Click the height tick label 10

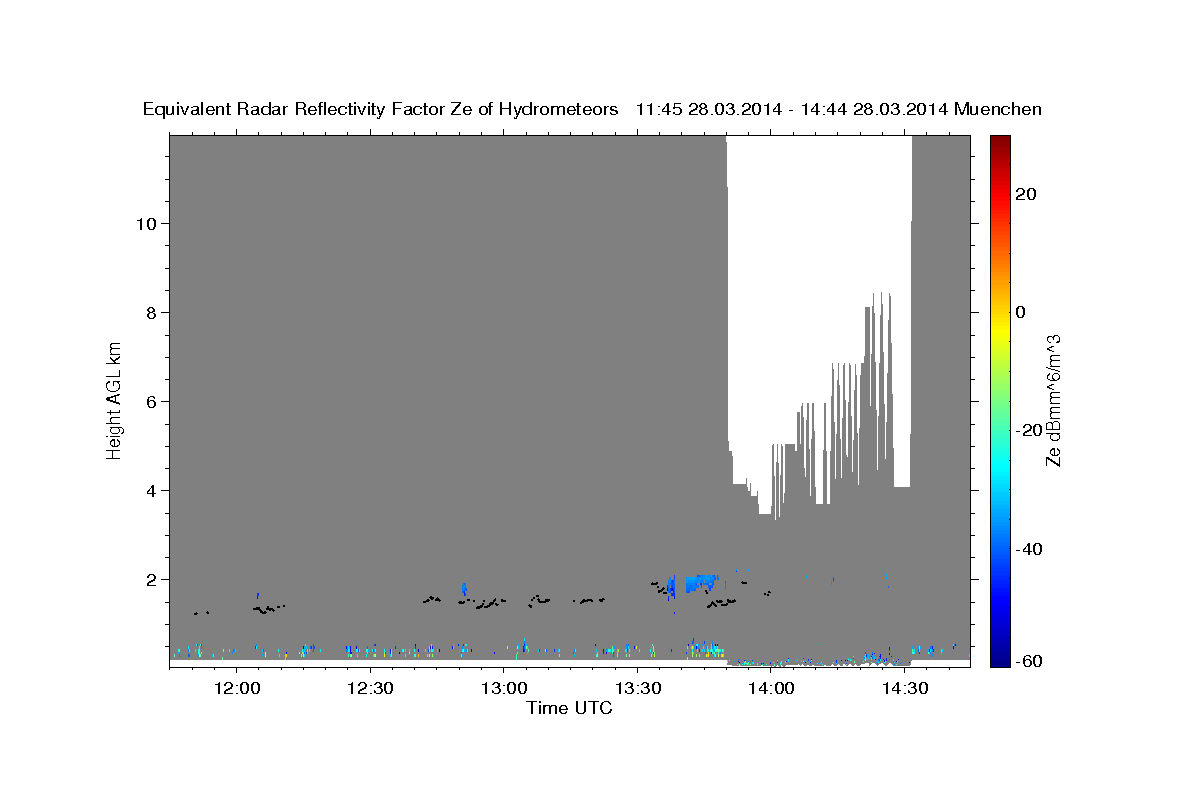[x=148, y=223]
